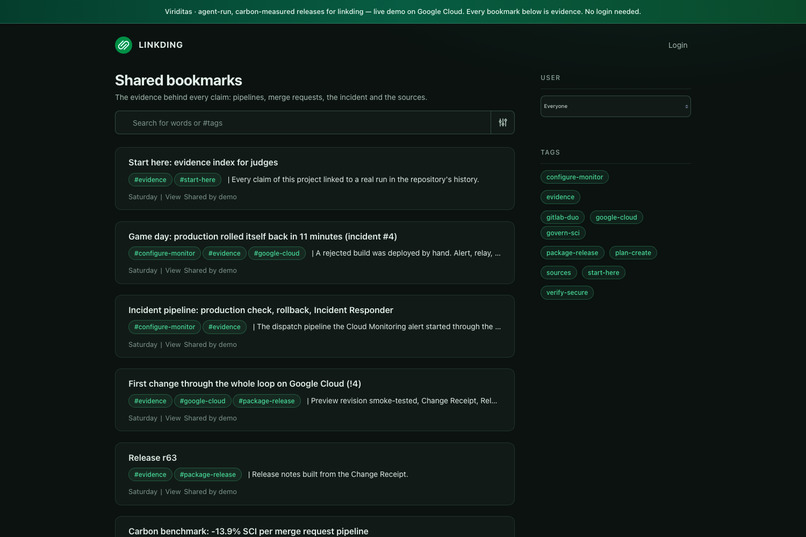Filter by govern-sci tag in sidebar
The image size is (806, 537).
click(563, 233)
